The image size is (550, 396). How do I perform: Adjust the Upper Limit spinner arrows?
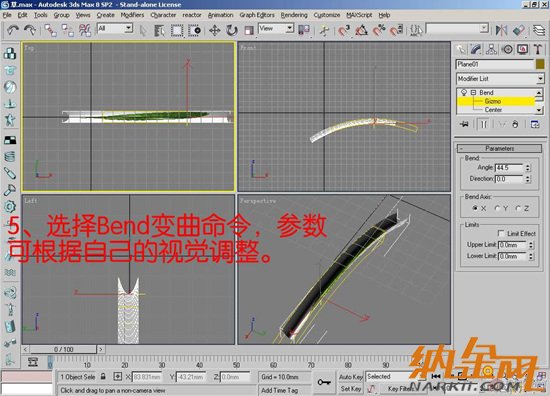coord(531,245)
